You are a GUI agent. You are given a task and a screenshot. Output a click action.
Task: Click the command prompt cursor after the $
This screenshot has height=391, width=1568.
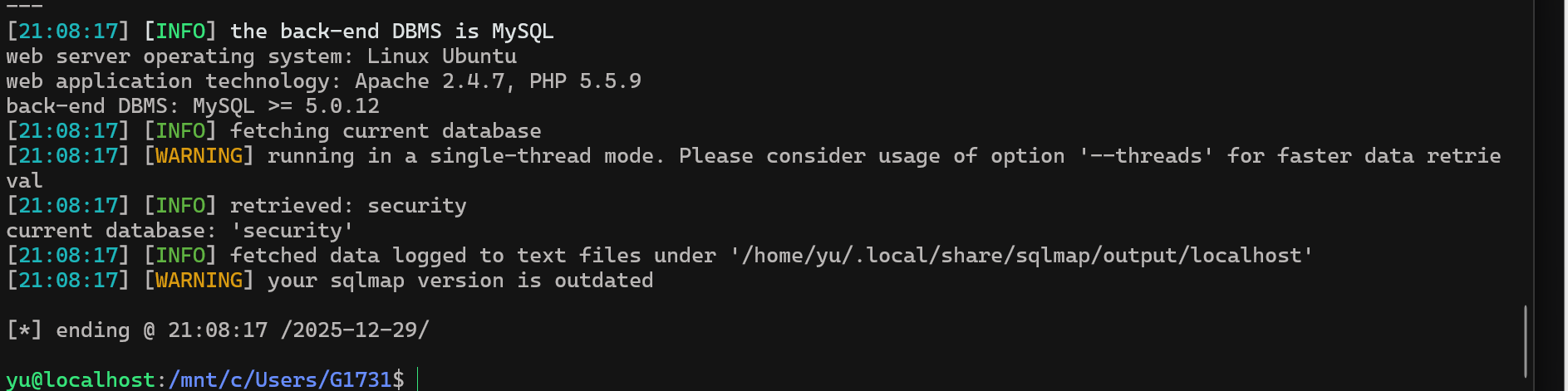coord(417,379)
